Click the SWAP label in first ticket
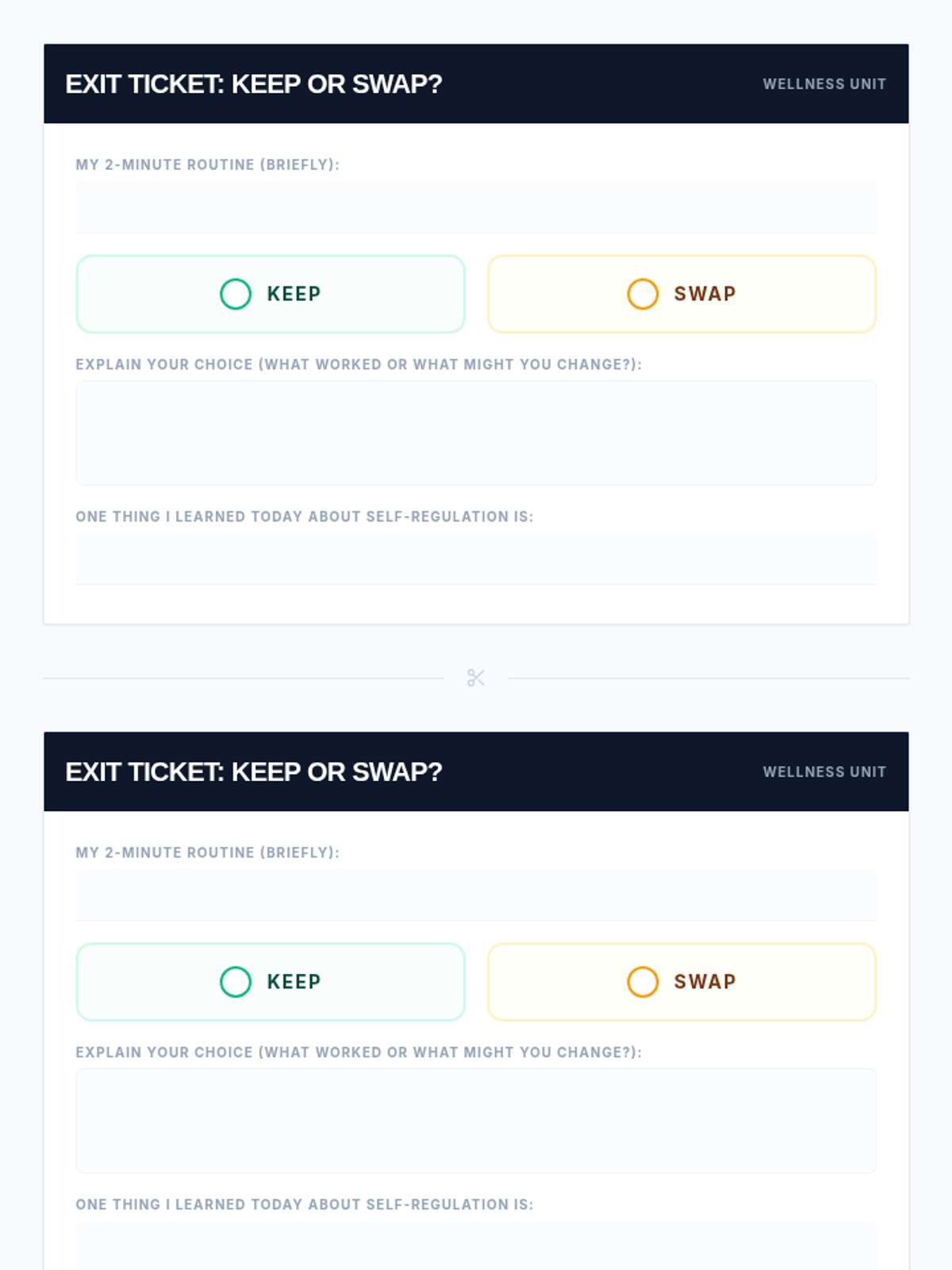 [705, 294]
